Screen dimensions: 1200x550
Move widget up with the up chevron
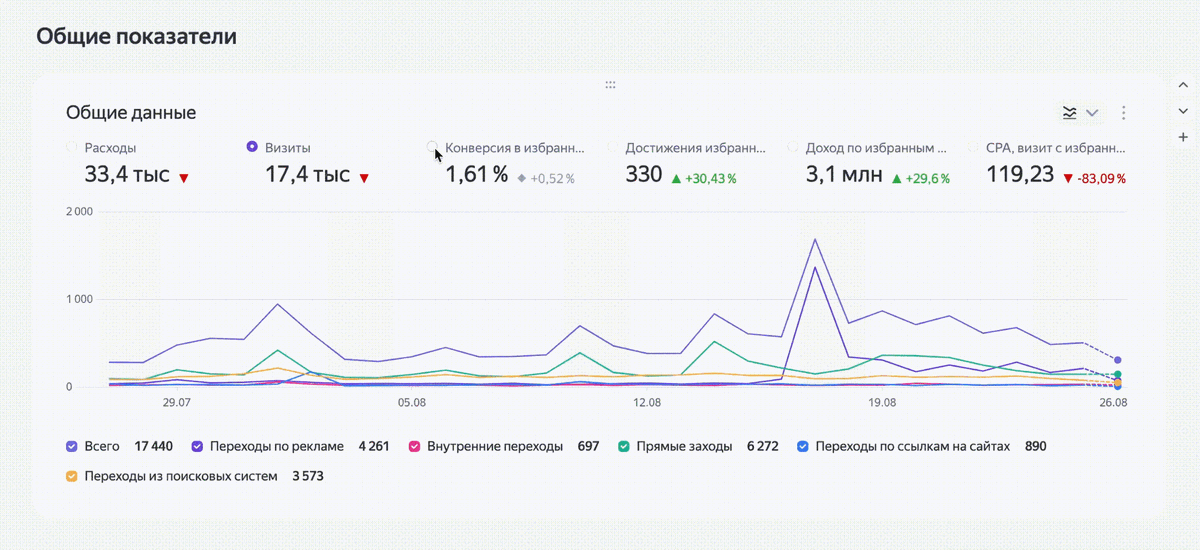tap(1183, 85)
